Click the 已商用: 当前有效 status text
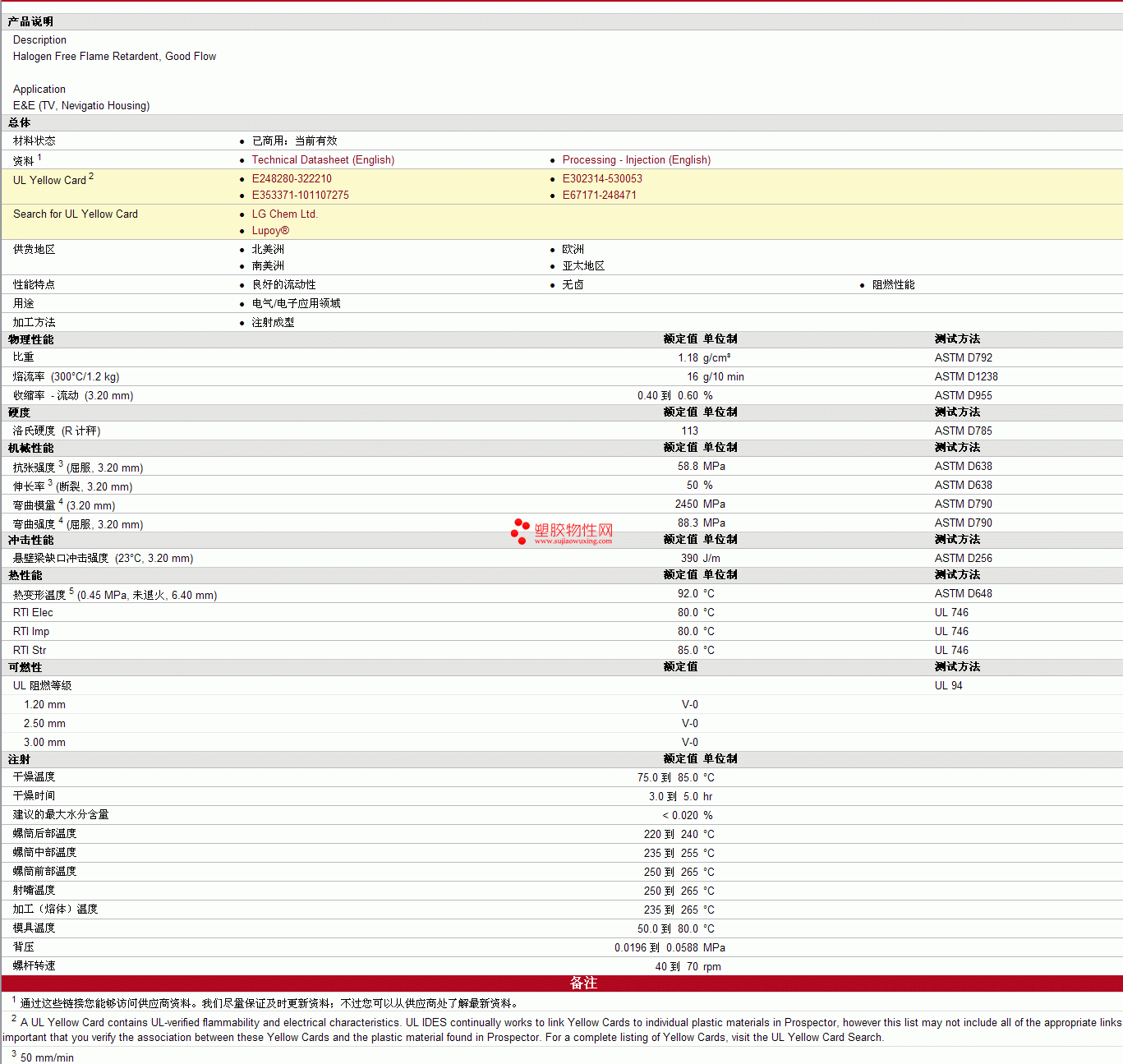The image size is (1123, 1064). point(294,141)
